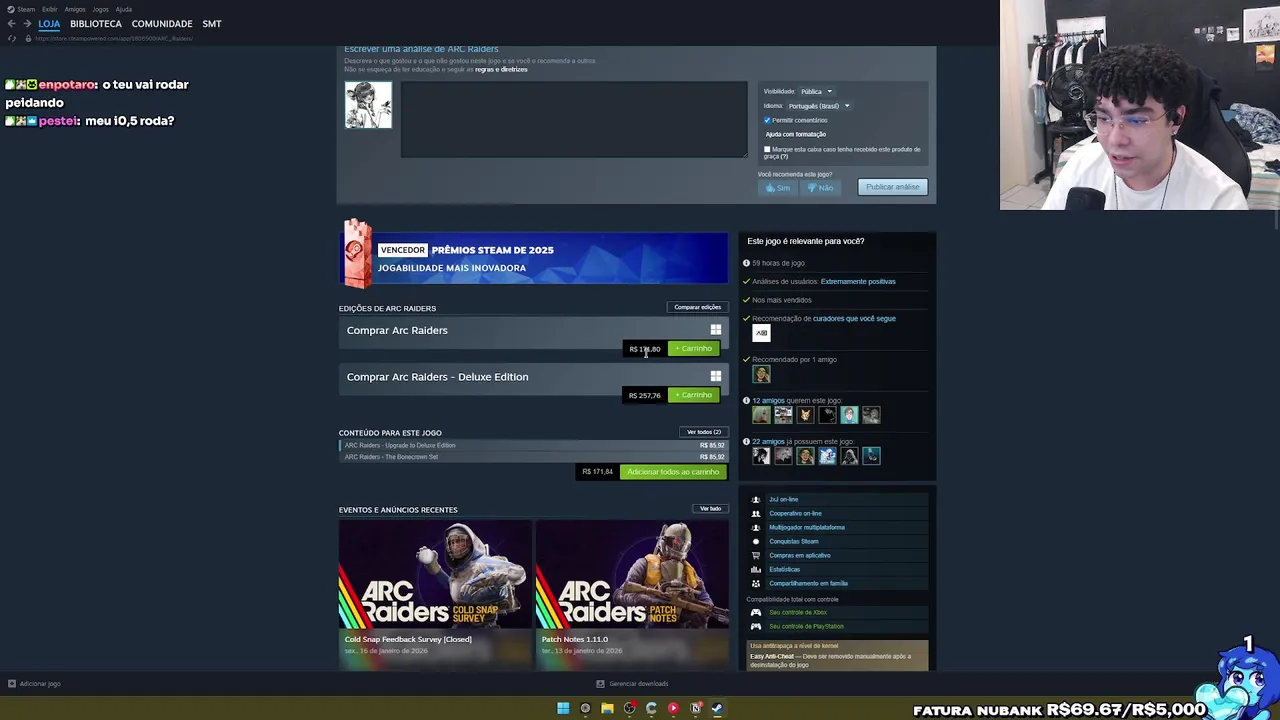Click Xbox controller support icon
Image resolution: width=1280 pixels, height=720 pixels.
click(756, 612)
